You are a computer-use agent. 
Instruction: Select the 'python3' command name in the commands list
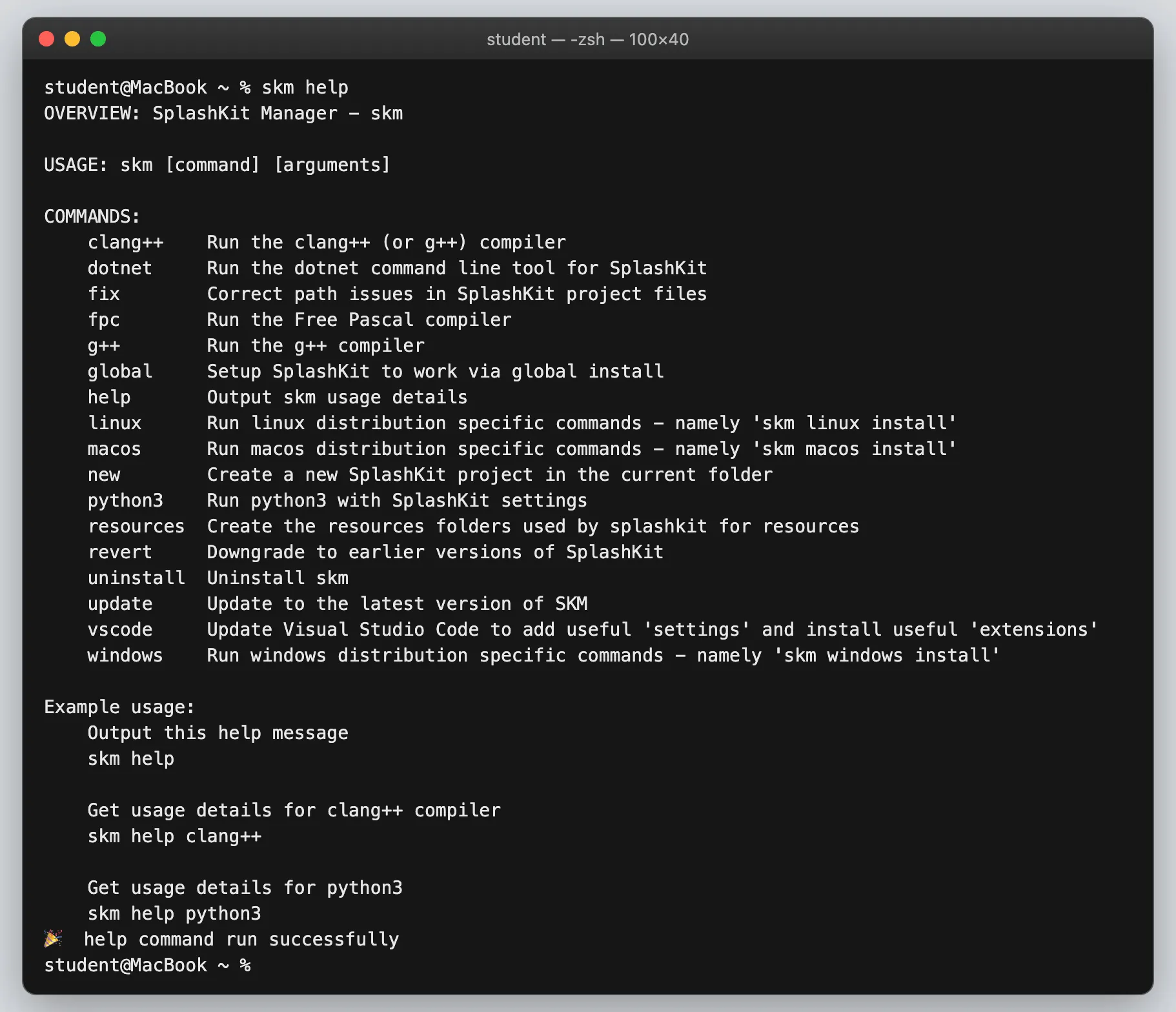click(x=126, y=501)
